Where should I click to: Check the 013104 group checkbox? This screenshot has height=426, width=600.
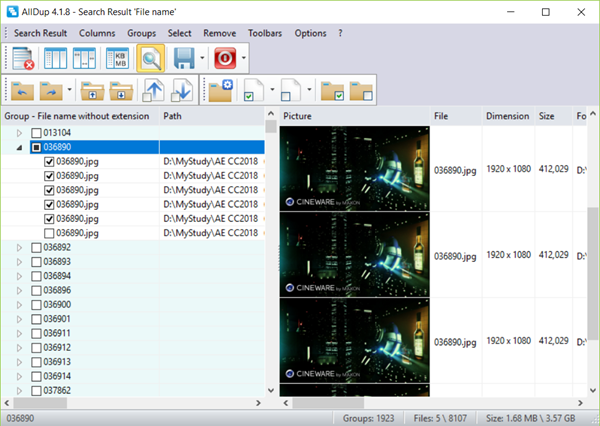click(36, 133)
